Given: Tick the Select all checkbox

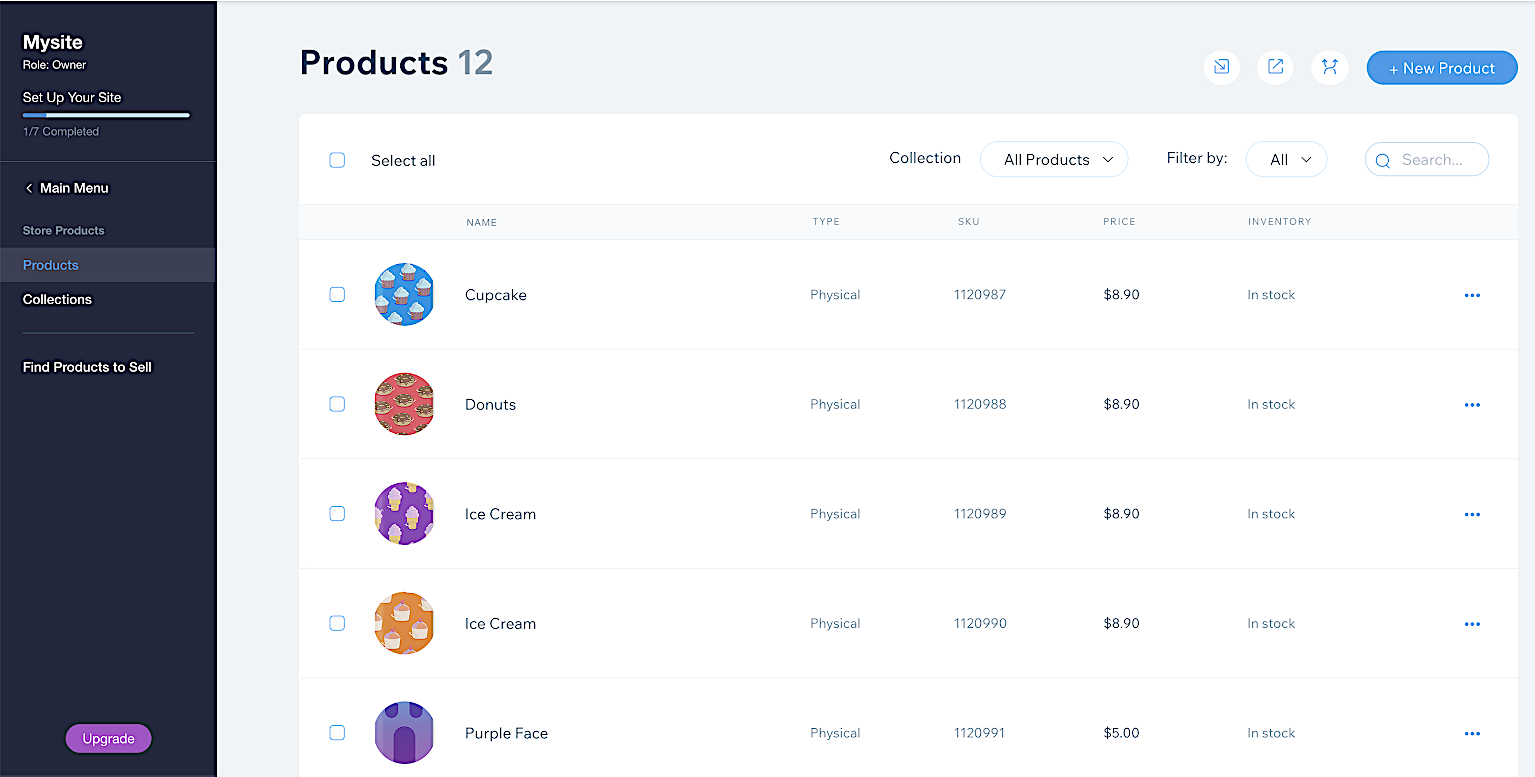Looking at the screenshot, I should (x=337, y=160).
